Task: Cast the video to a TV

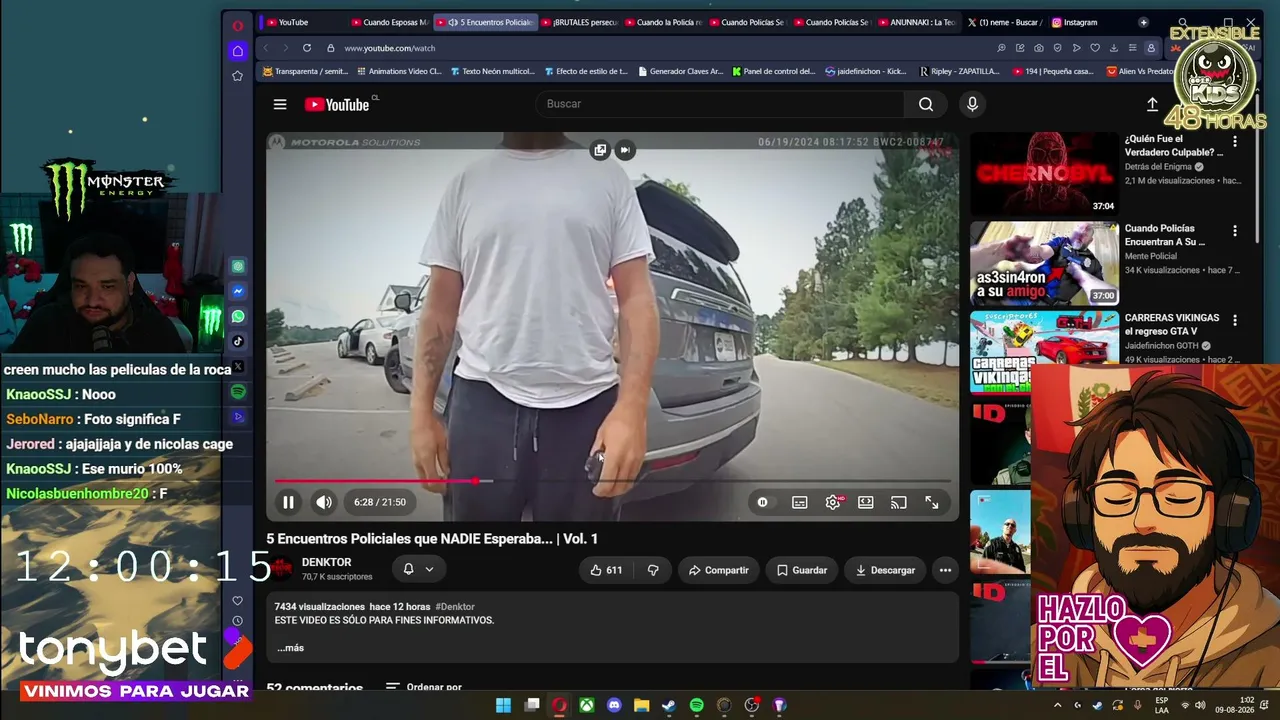Action: pos(899,502)
